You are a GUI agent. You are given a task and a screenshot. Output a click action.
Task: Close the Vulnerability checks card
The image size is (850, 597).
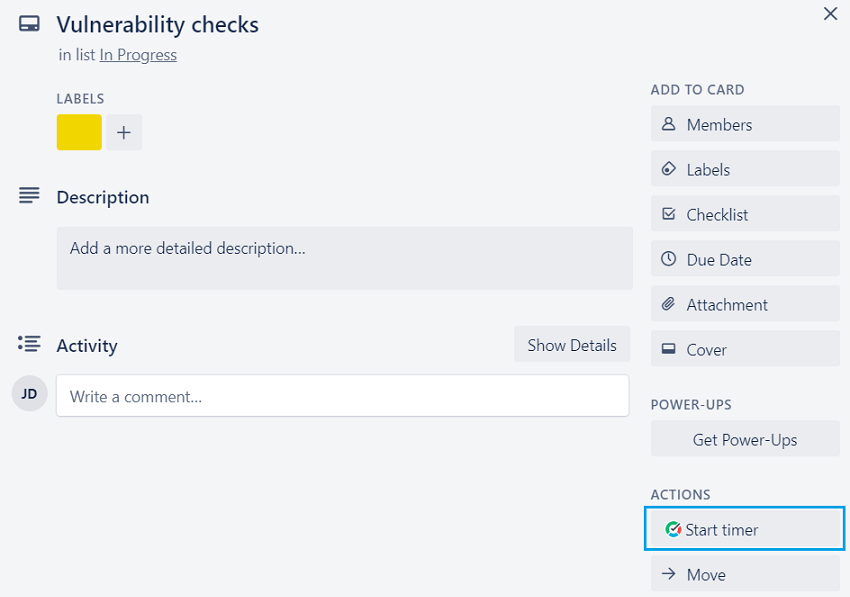click(x=830, y=14)
